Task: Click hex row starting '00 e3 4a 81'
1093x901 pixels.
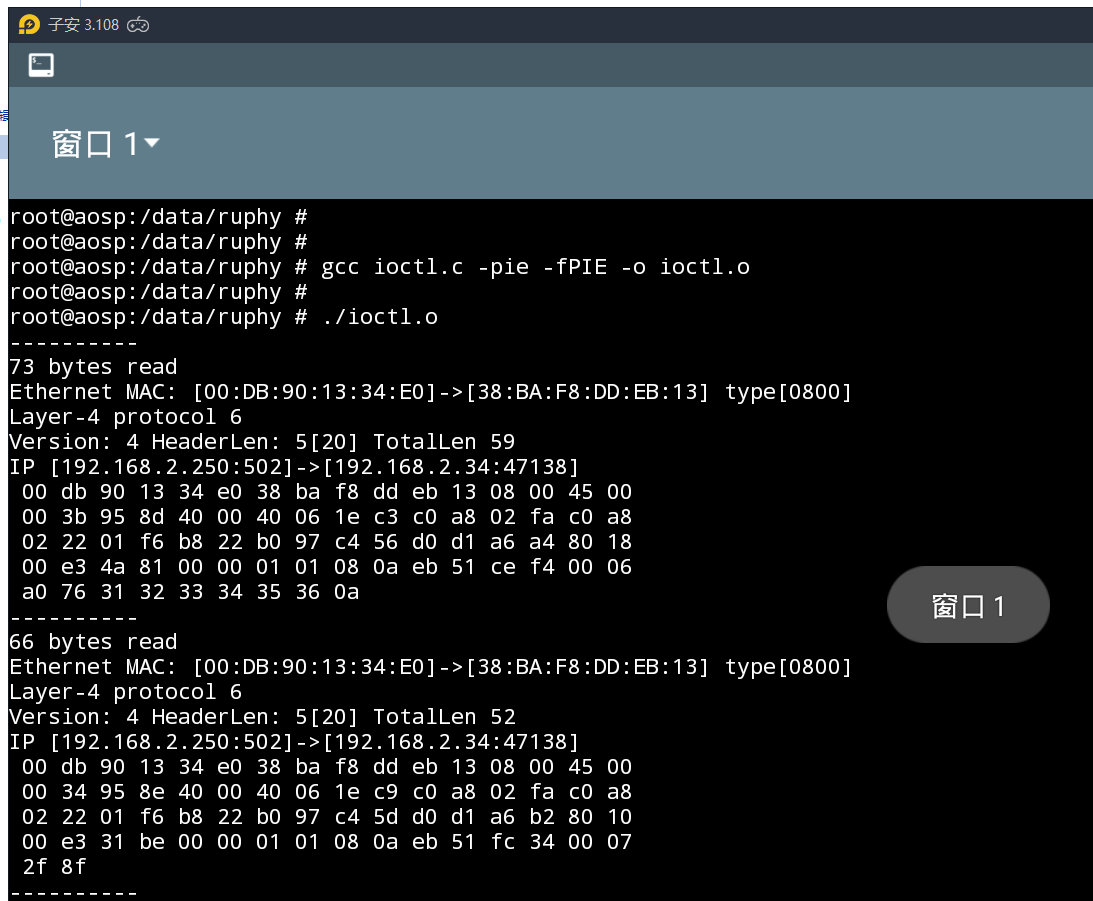Action: tap(326, 567)
